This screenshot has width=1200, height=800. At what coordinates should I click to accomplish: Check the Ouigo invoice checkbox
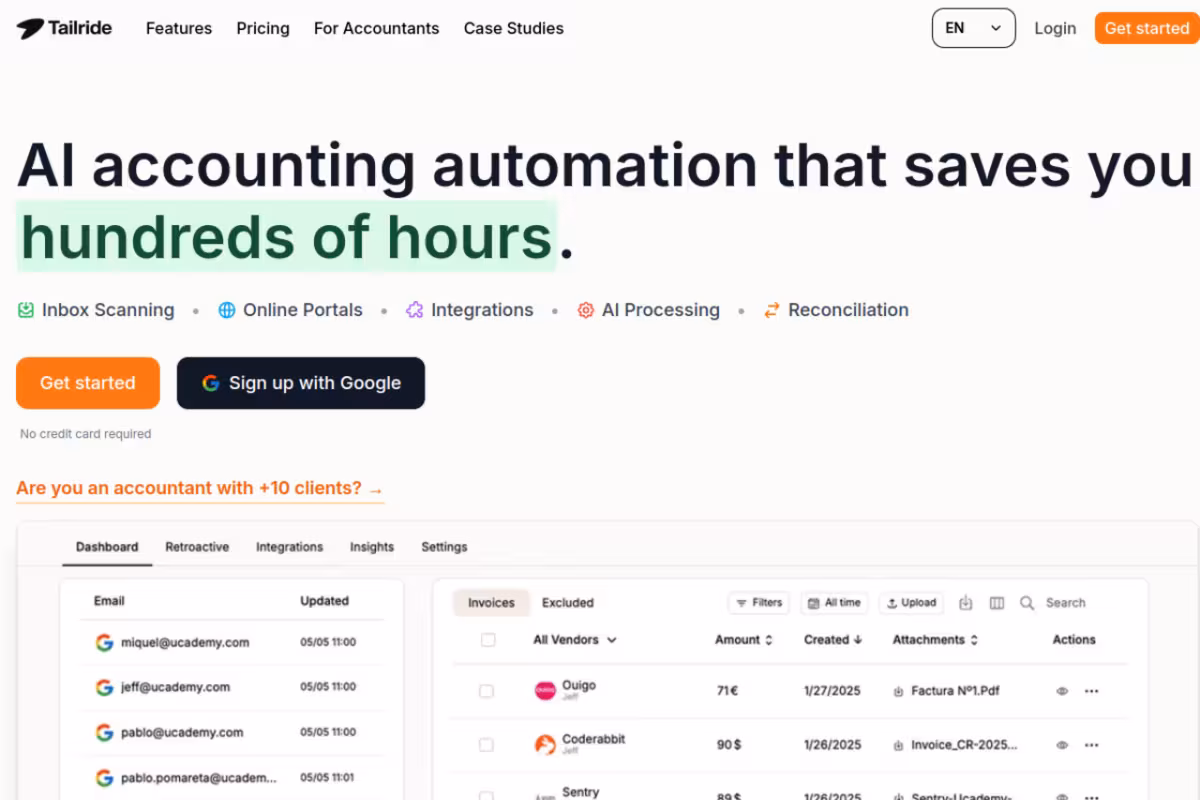click(x=486, y=691)
